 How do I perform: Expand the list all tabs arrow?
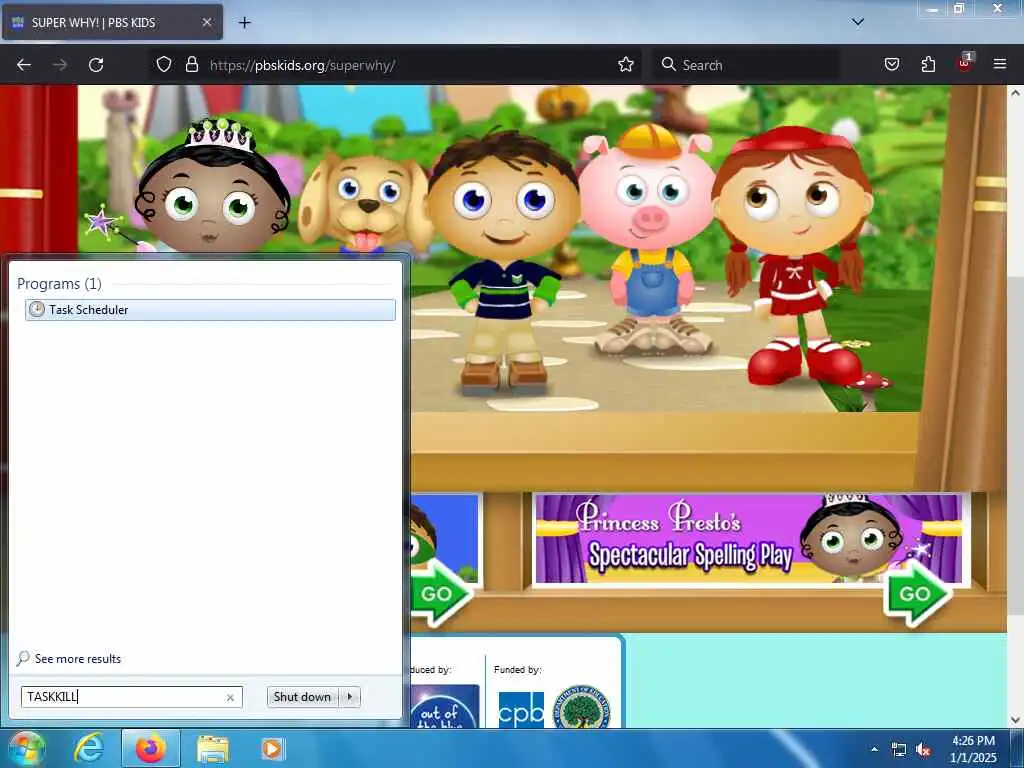(x=858, y=22)
